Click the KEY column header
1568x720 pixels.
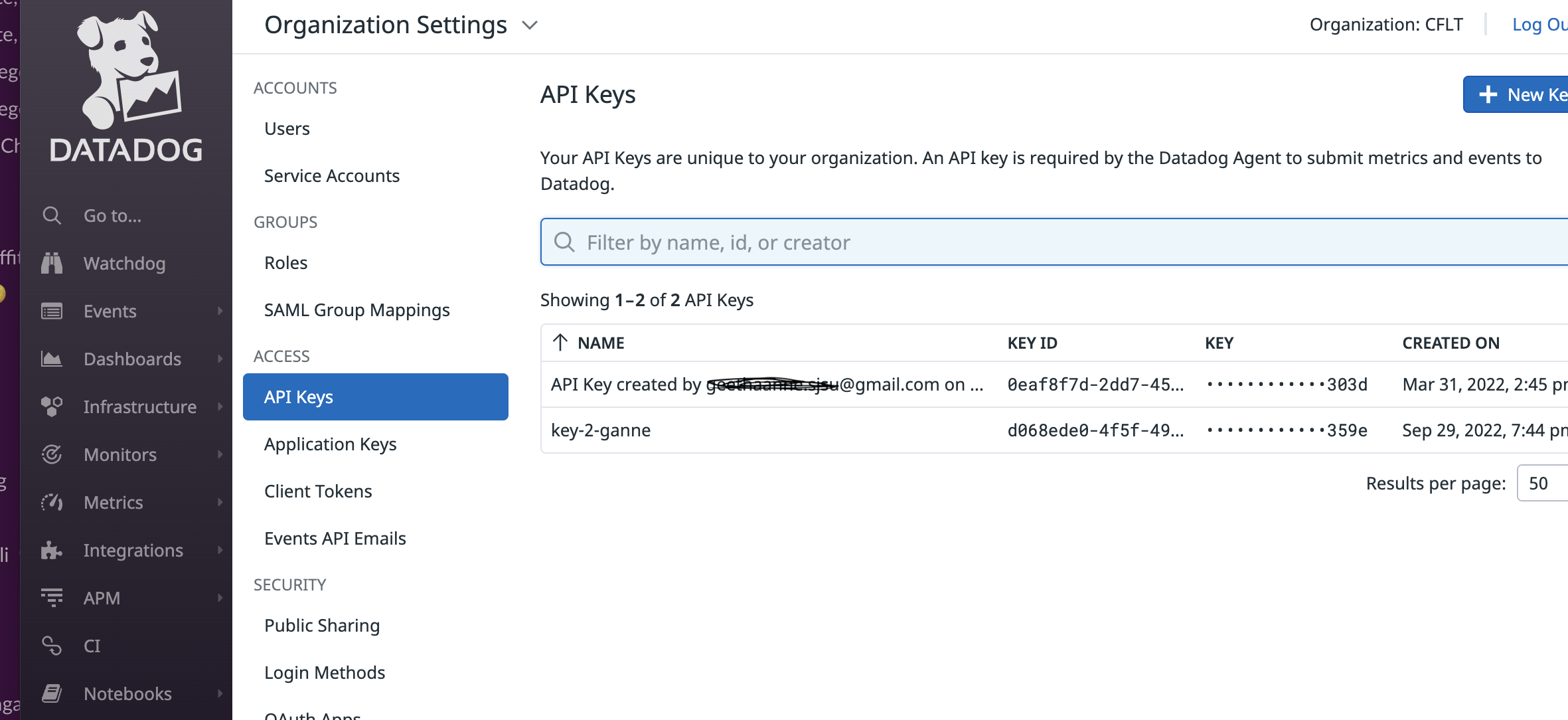(x=1219, y=343)
